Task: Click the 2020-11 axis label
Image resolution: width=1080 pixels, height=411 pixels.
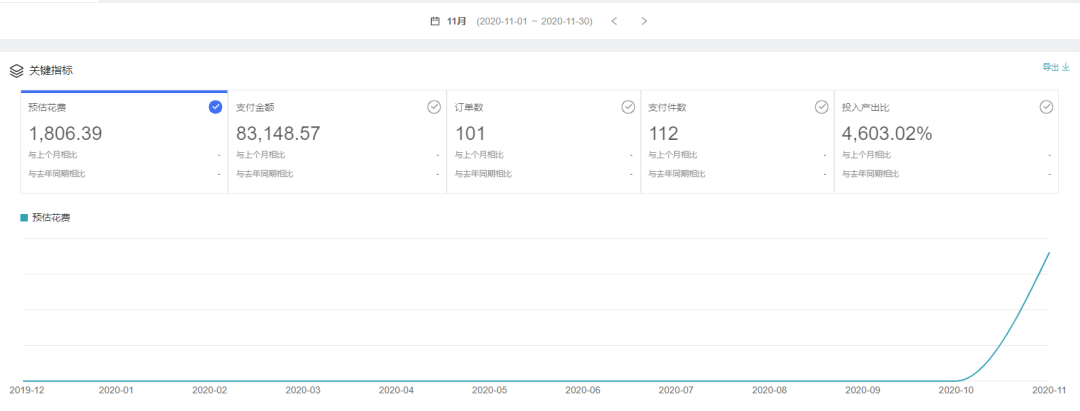Action: 1049,390
